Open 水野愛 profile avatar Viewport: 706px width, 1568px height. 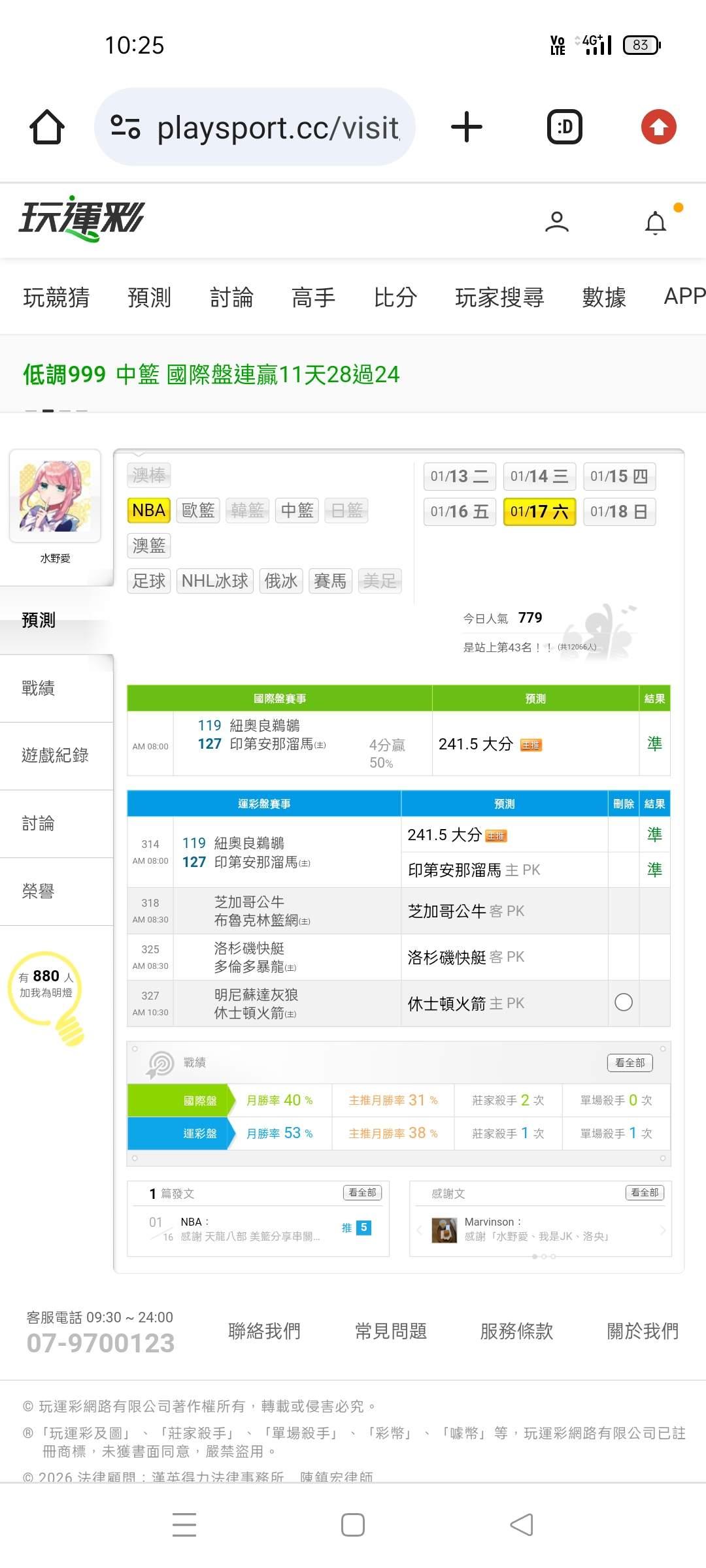55,496
